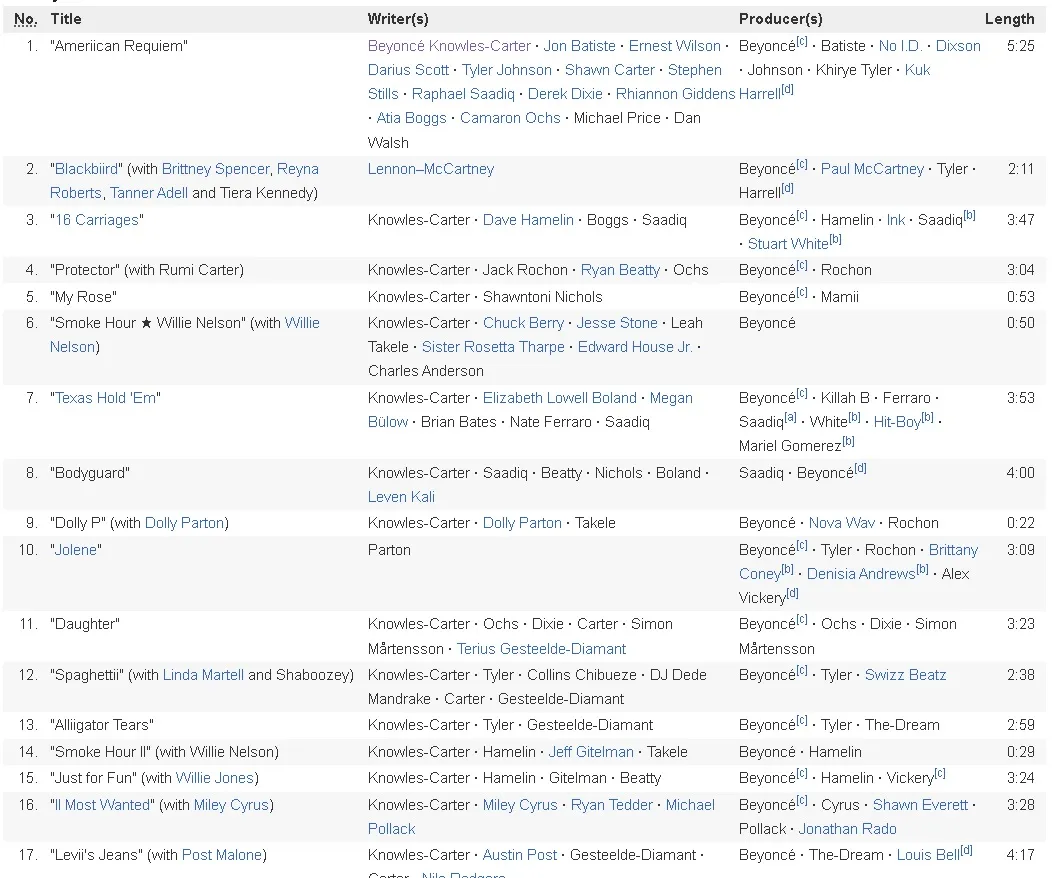Viewport: 1057px width, 878px height.
Task: Click the Jon Batiste link
Action: (579, 46)
